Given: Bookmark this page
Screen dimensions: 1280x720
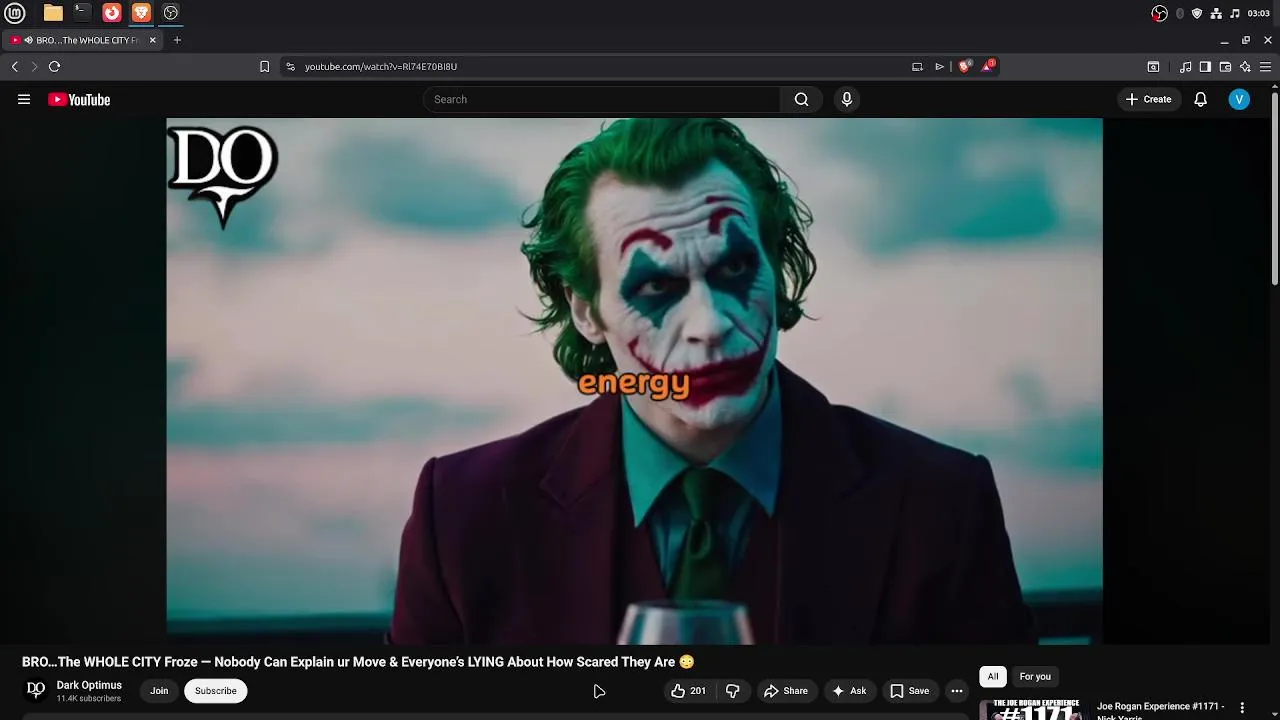Looking at the screenshot, I should click(x=264, y=66).
